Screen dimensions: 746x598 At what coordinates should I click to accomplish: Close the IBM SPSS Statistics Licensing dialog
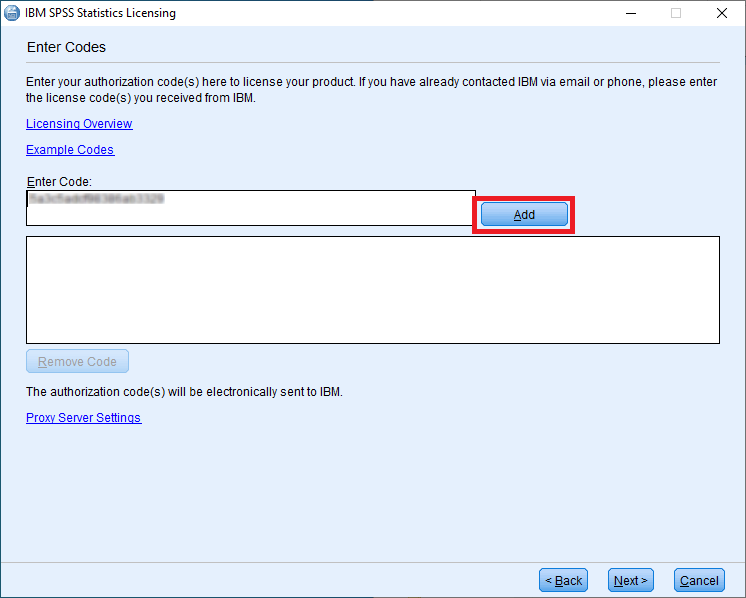(721, 13)
